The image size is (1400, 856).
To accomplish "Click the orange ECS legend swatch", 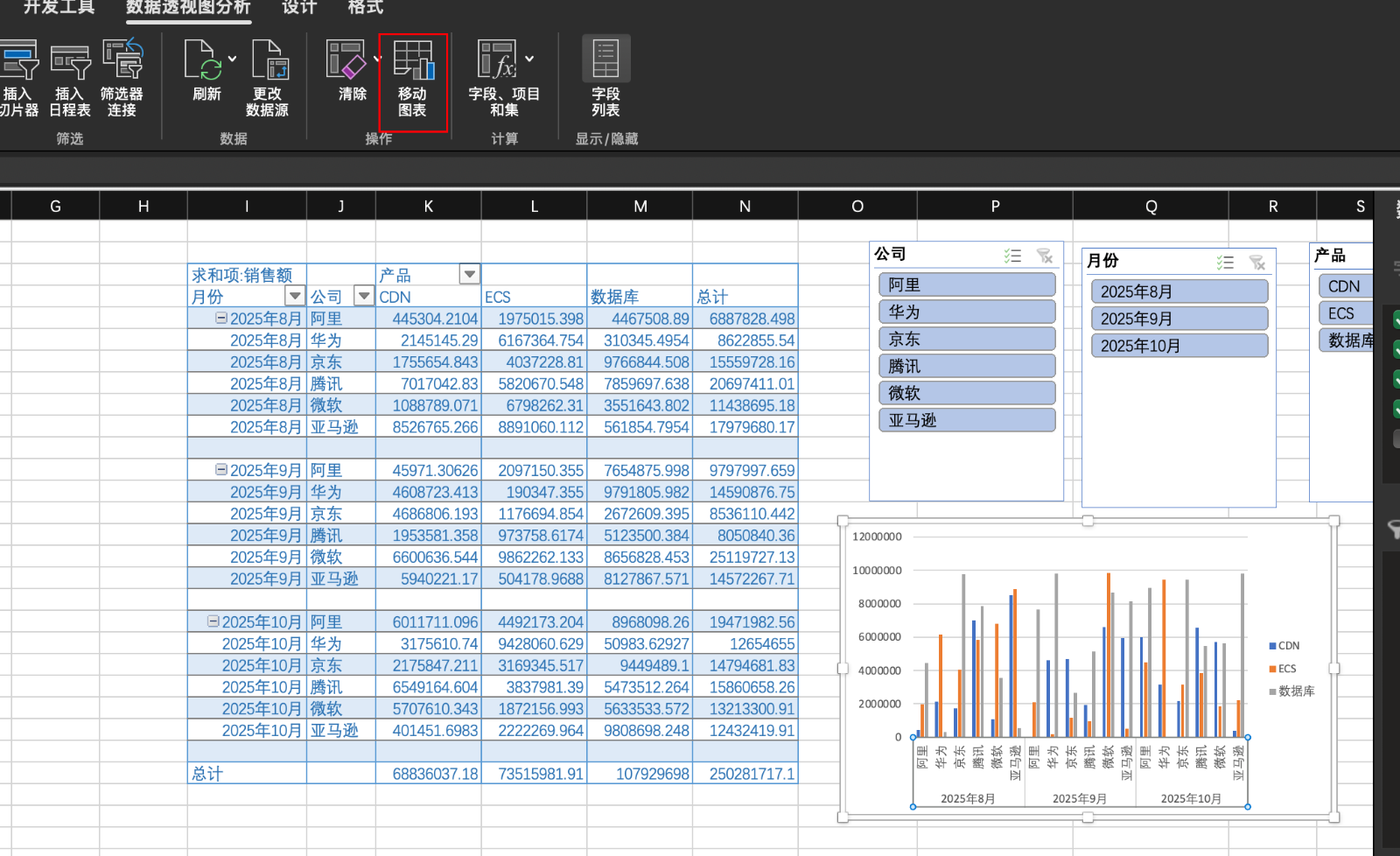I will pyautogui.click(x=1273, y=669).
